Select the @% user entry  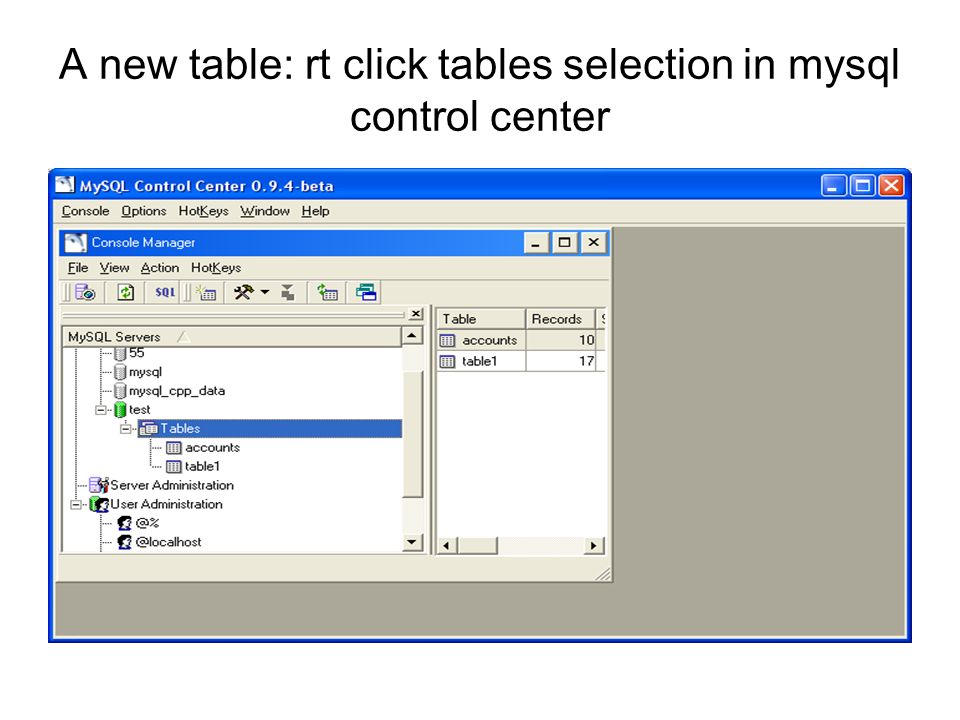pyautogui.click(x=148, y=523)
